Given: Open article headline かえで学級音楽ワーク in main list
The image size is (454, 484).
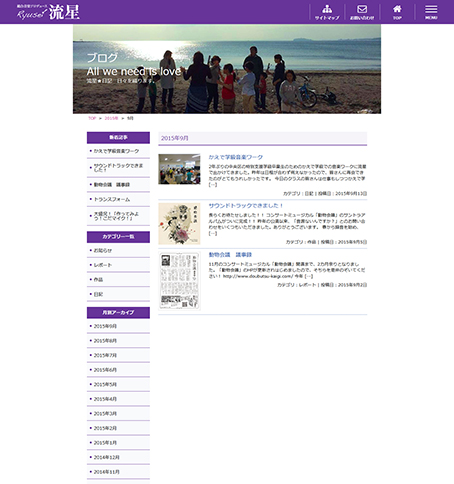Looking at the screenshot, I should (236, 157).
